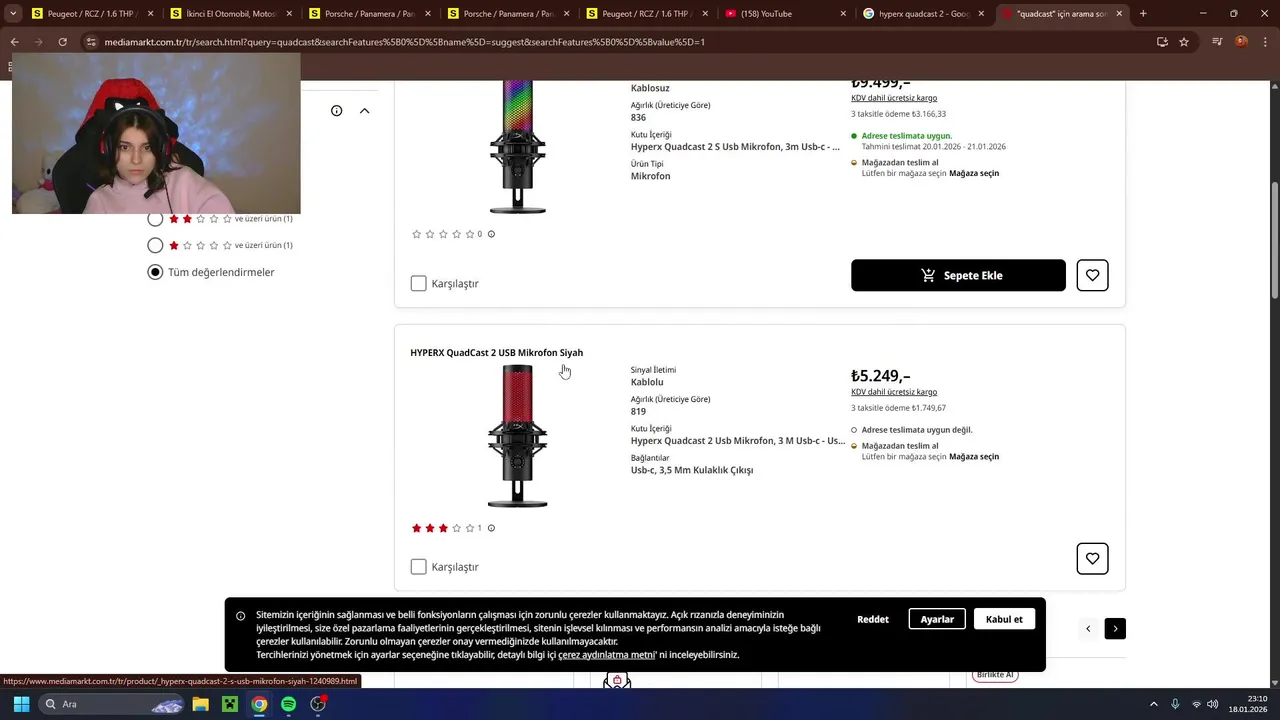
Task: Open volume control in system tray
Action: click(x=1213, y=704)
